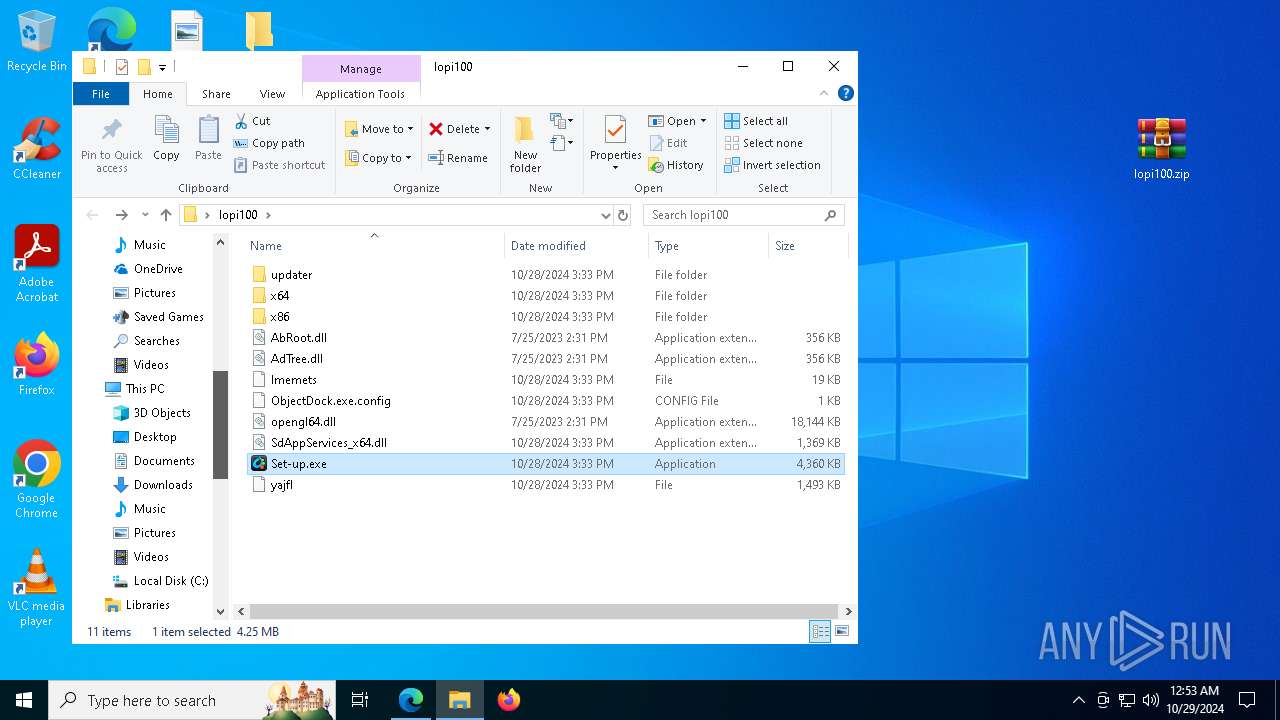Open Customize Quick Access Toolbar dropdown

pos(162,68)
